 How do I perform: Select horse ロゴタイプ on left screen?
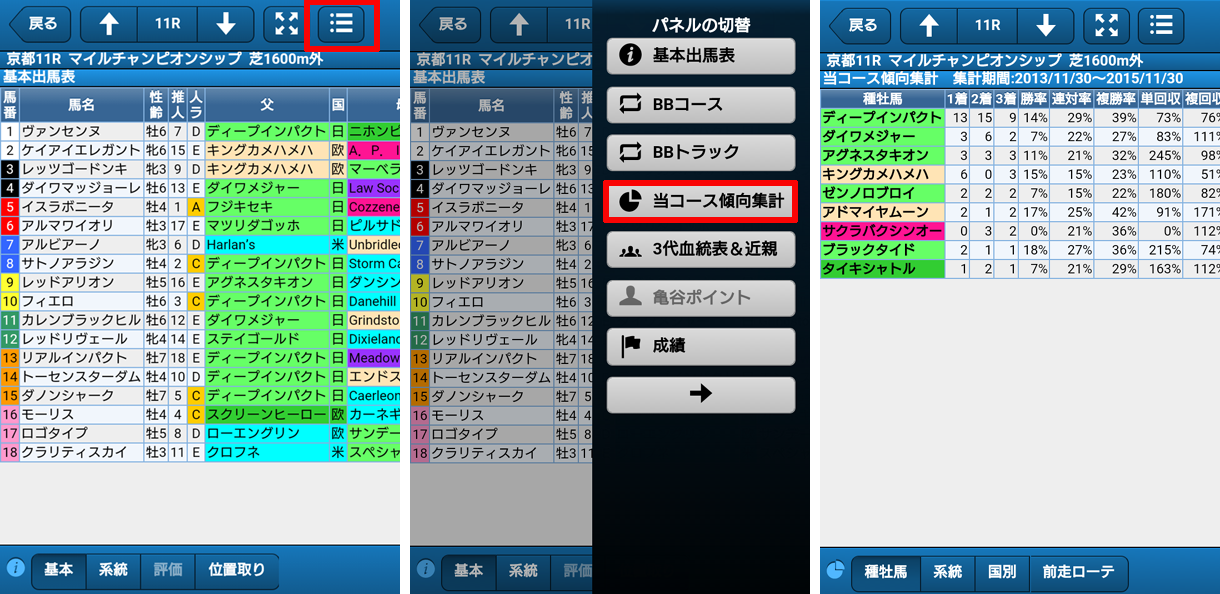click(82, 433)
